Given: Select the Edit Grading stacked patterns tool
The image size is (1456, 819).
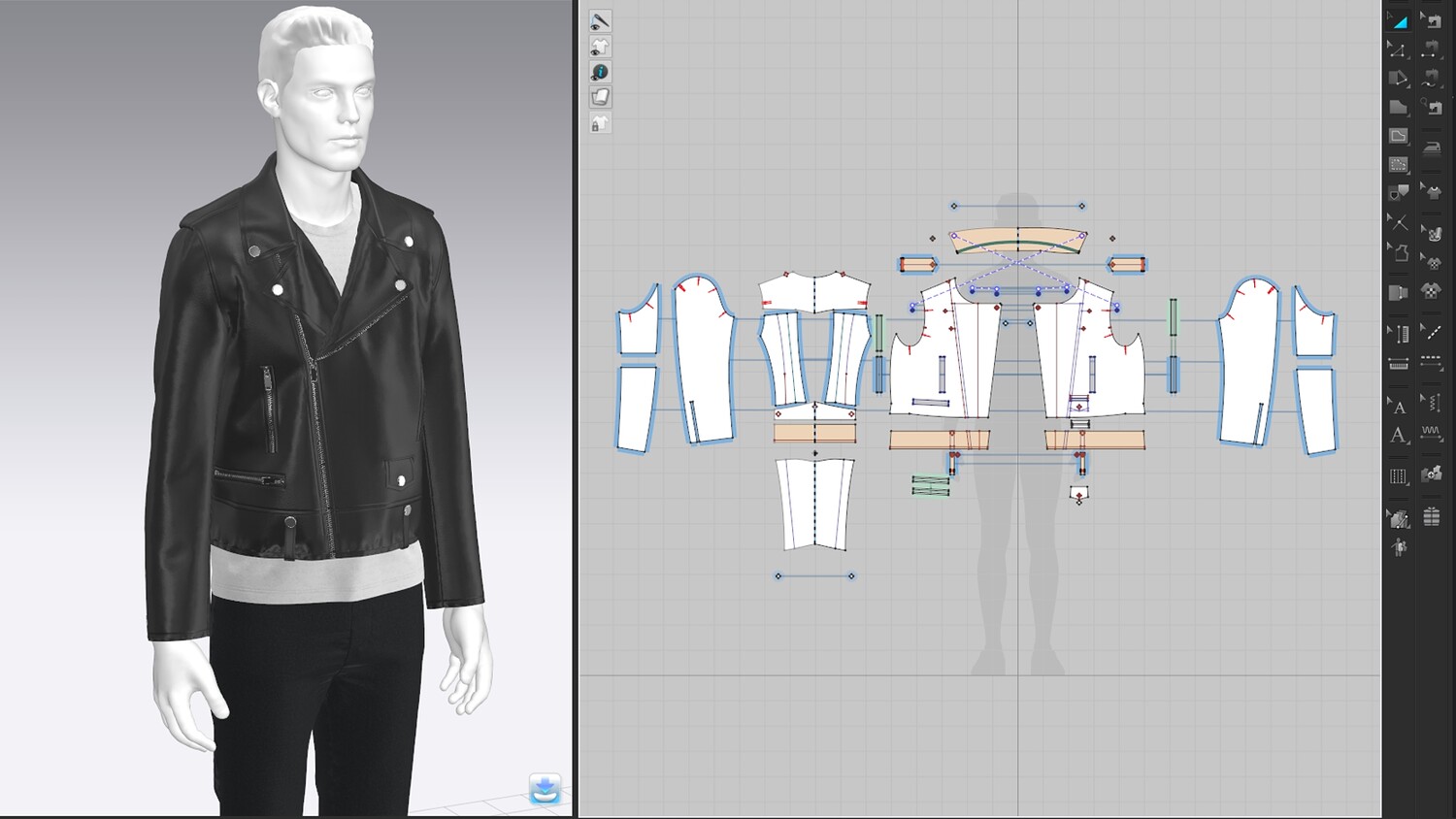Looking at the screenshot, I should pos(1398,519).
